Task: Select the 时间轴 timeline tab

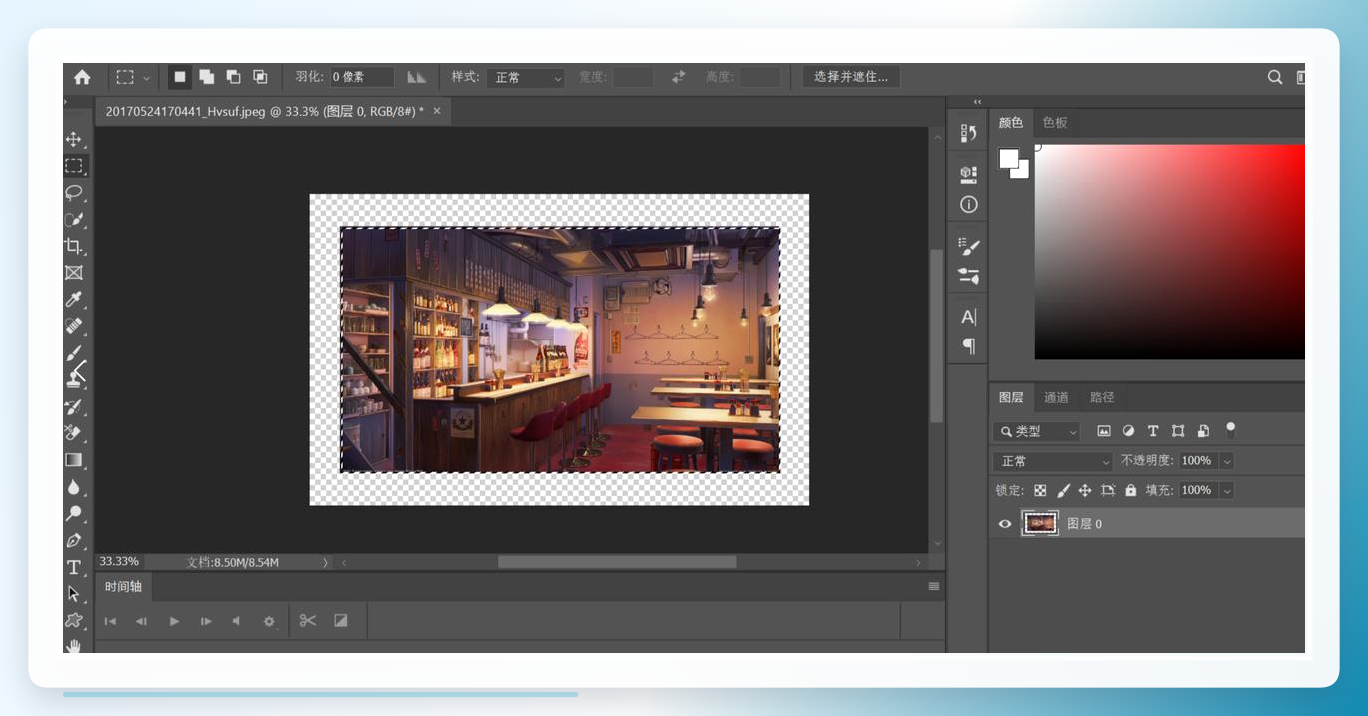Action: pos(123,586)
